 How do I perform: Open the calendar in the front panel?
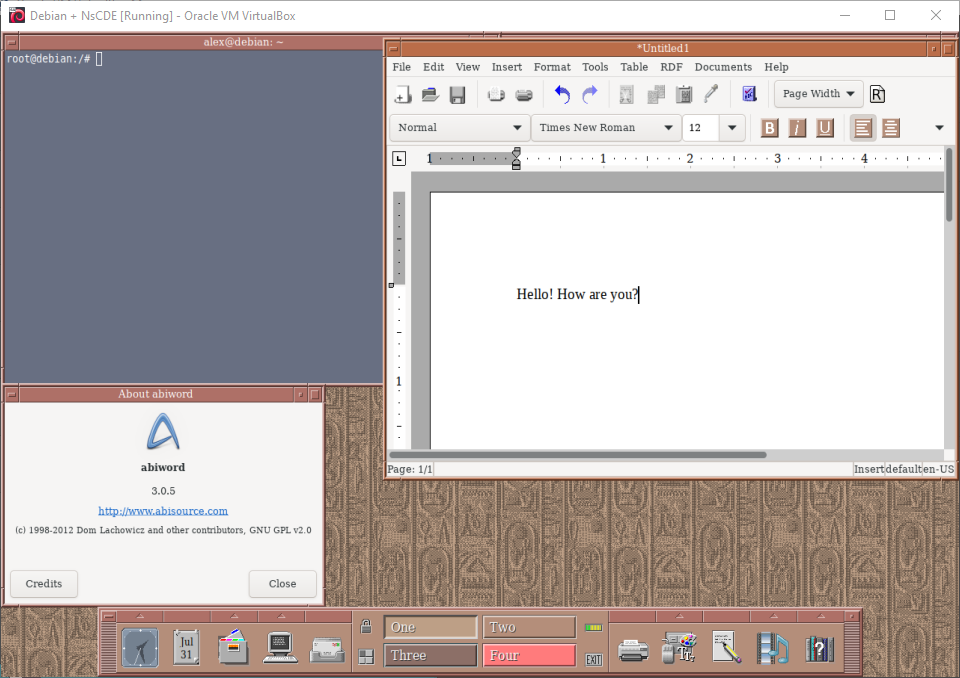click(x=186, y=647)
